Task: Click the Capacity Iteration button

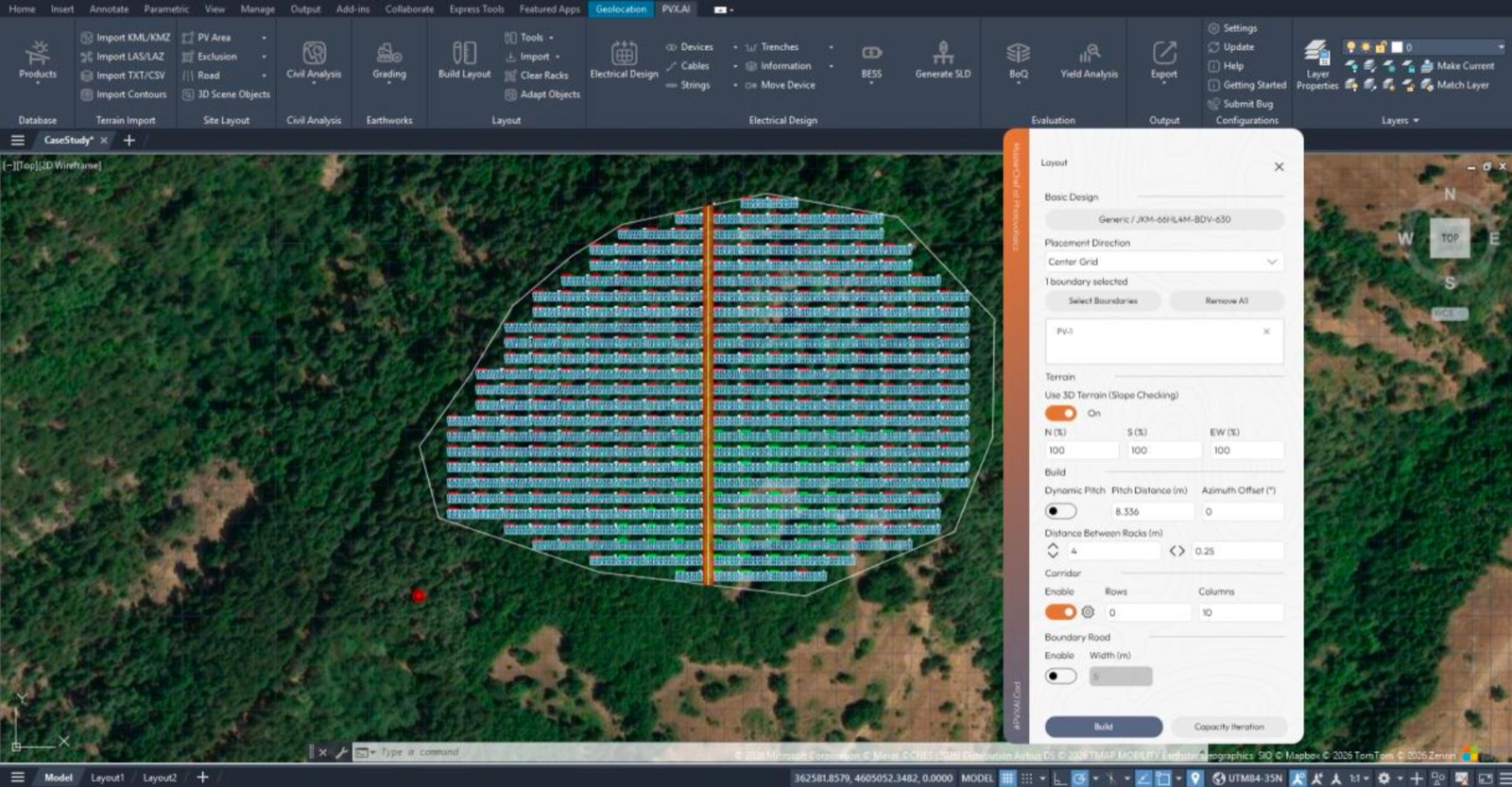Action: coord(1228,727)
